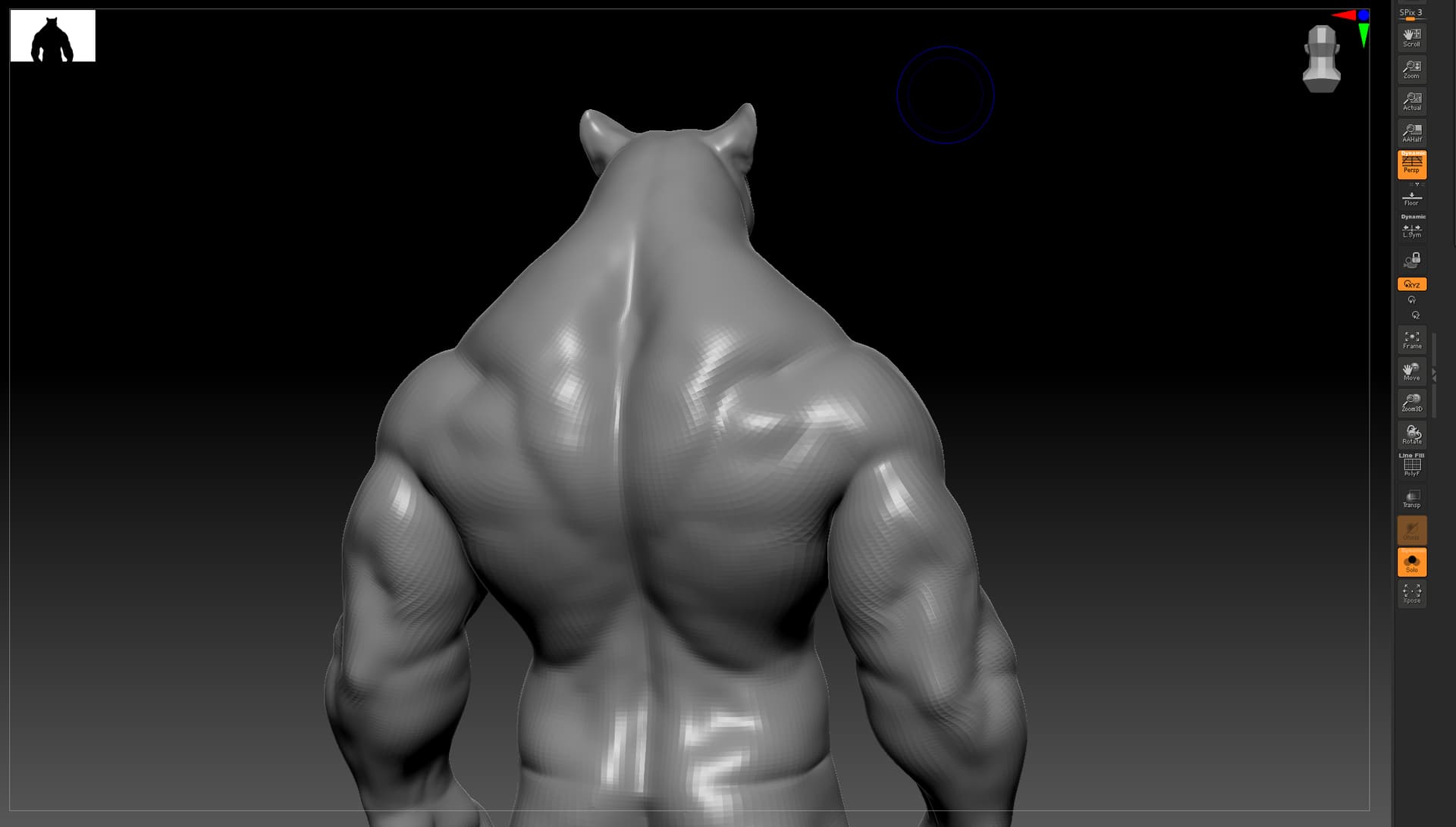
Task: Toggle Ghost transparency option
Action: (1411, 531)
